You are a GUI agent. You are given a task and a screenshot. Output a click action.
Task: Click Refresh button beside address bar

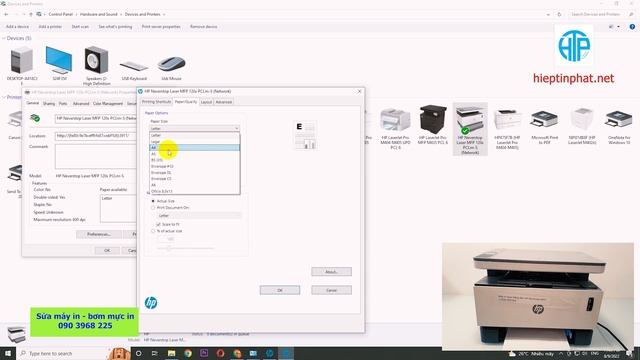(x=559, y=14)
